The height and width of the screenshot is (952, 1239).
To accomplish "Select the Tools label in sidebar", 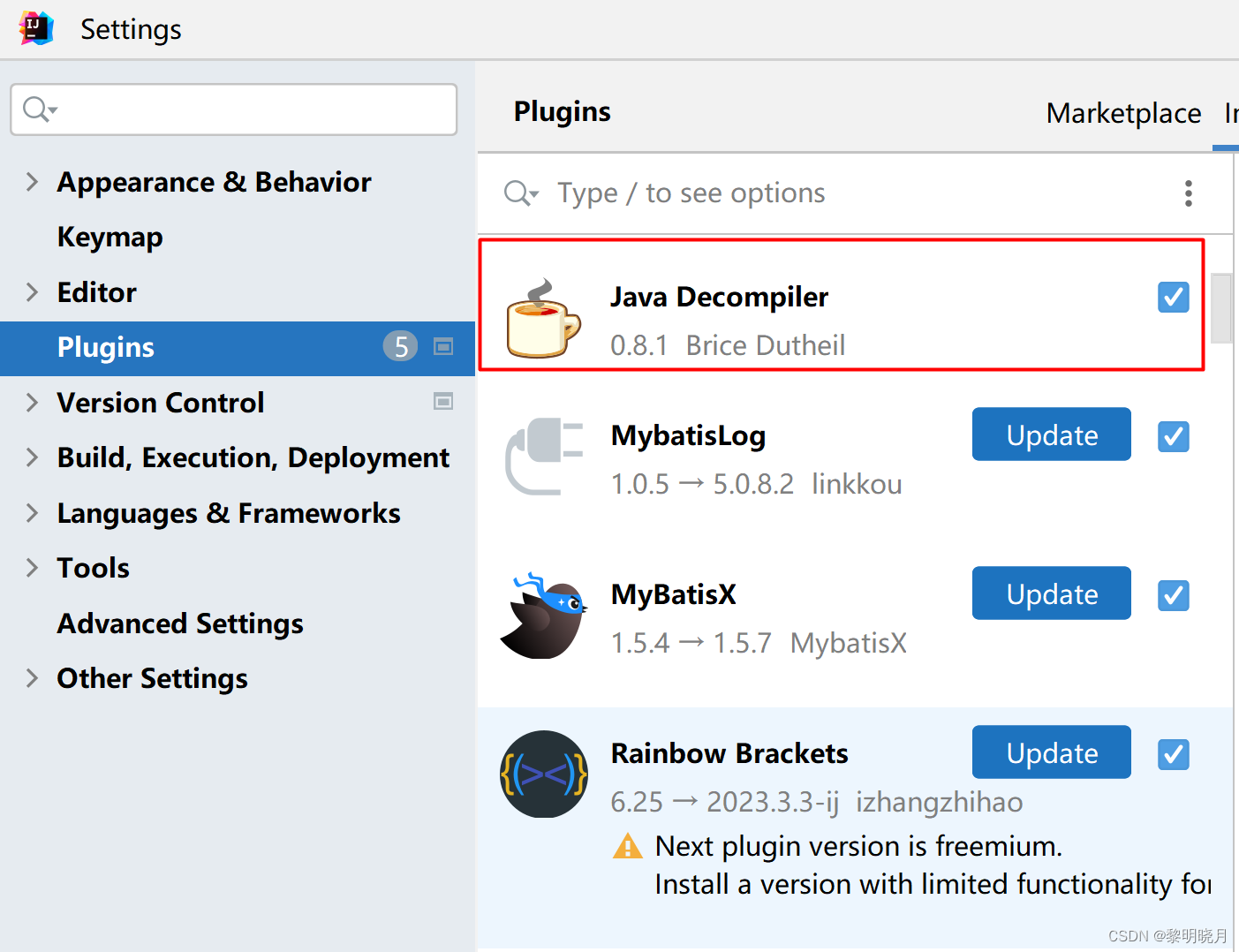I will click(94, 568).
